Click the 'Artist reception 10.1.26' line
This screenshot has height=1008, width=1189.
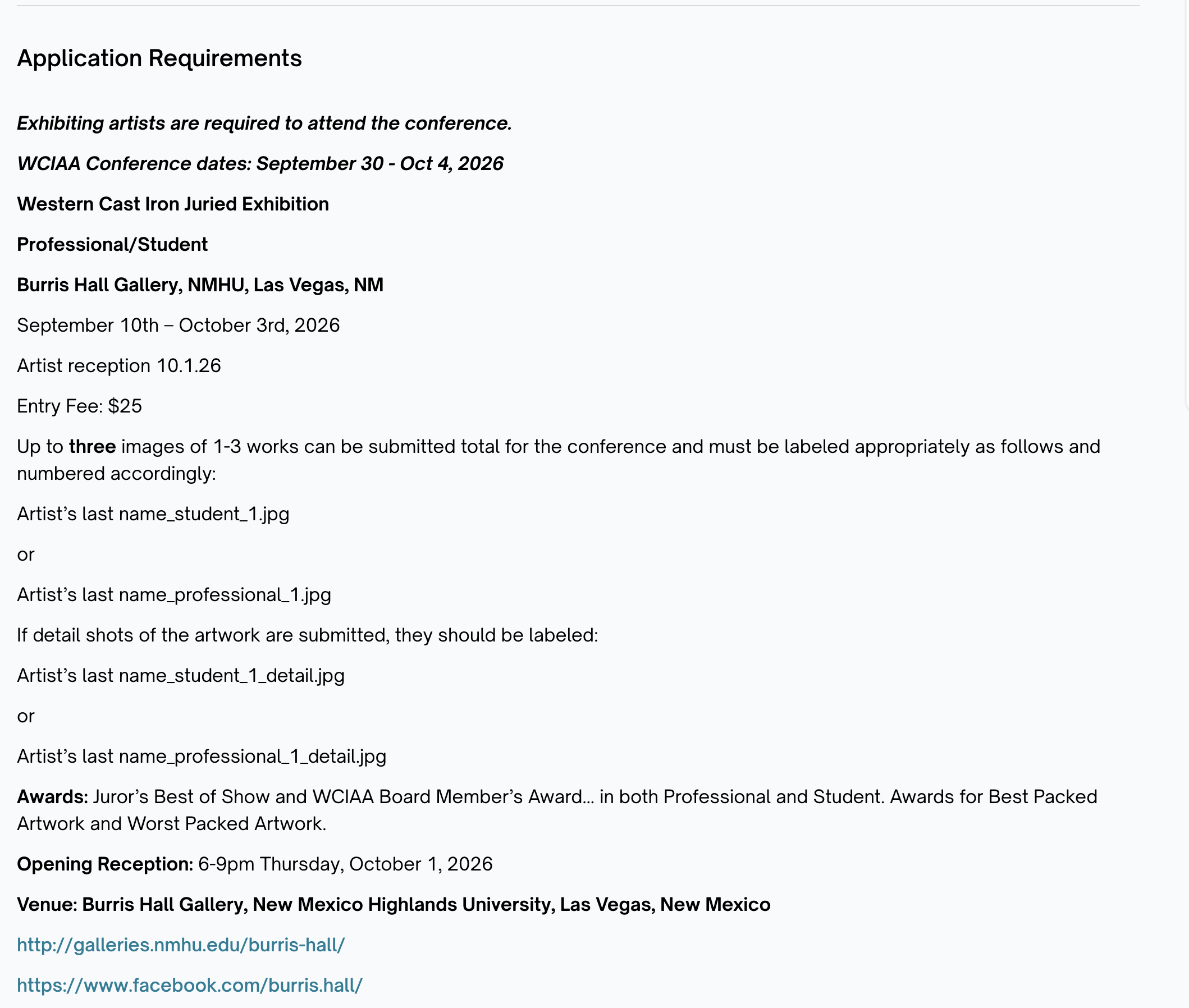(119, 366)
